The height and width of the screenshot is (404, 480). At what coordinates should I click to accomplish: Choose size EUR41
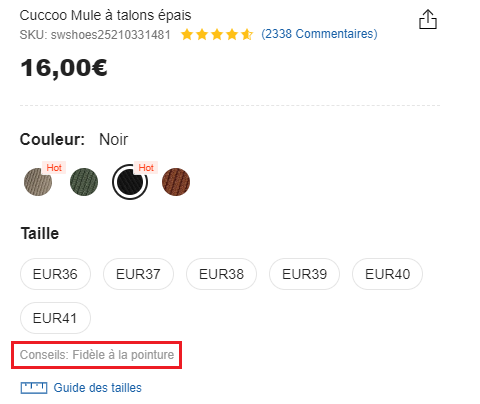pos(55,318)
